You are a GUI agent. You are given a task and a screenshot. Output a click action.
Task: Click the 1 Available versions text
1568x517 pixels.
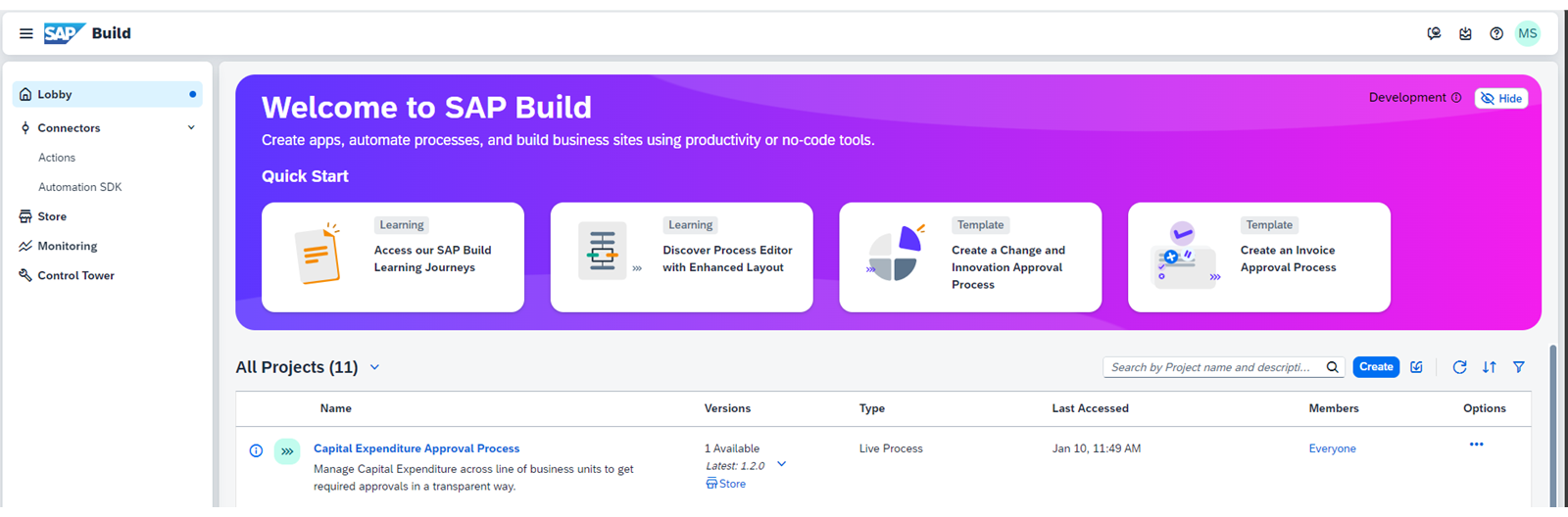[x=732, y=448]
